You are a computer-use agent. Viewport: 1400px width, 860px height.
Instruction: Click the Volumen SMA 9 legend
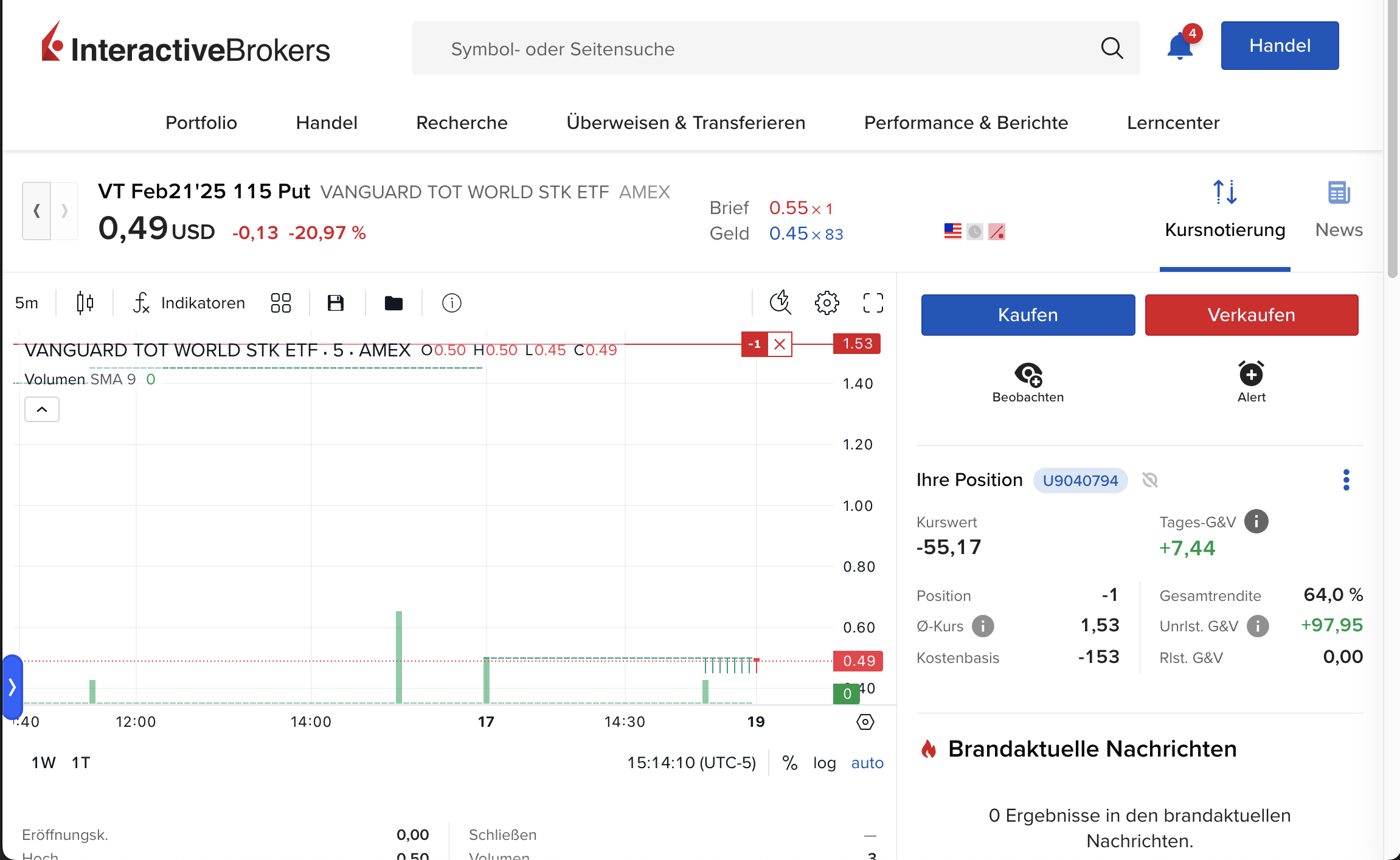89,379
